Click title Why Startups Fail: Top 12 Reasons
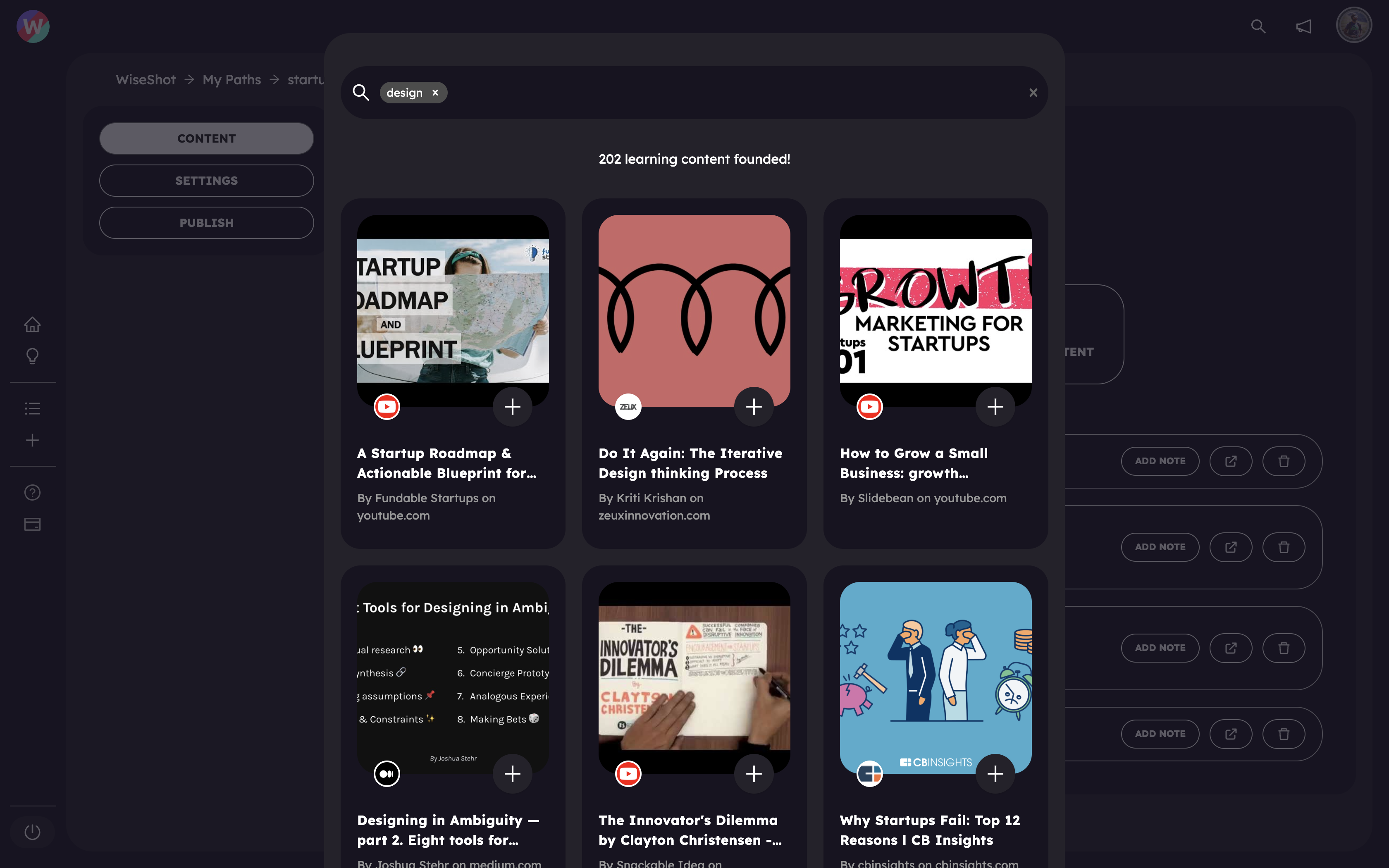 coord(930,830)
